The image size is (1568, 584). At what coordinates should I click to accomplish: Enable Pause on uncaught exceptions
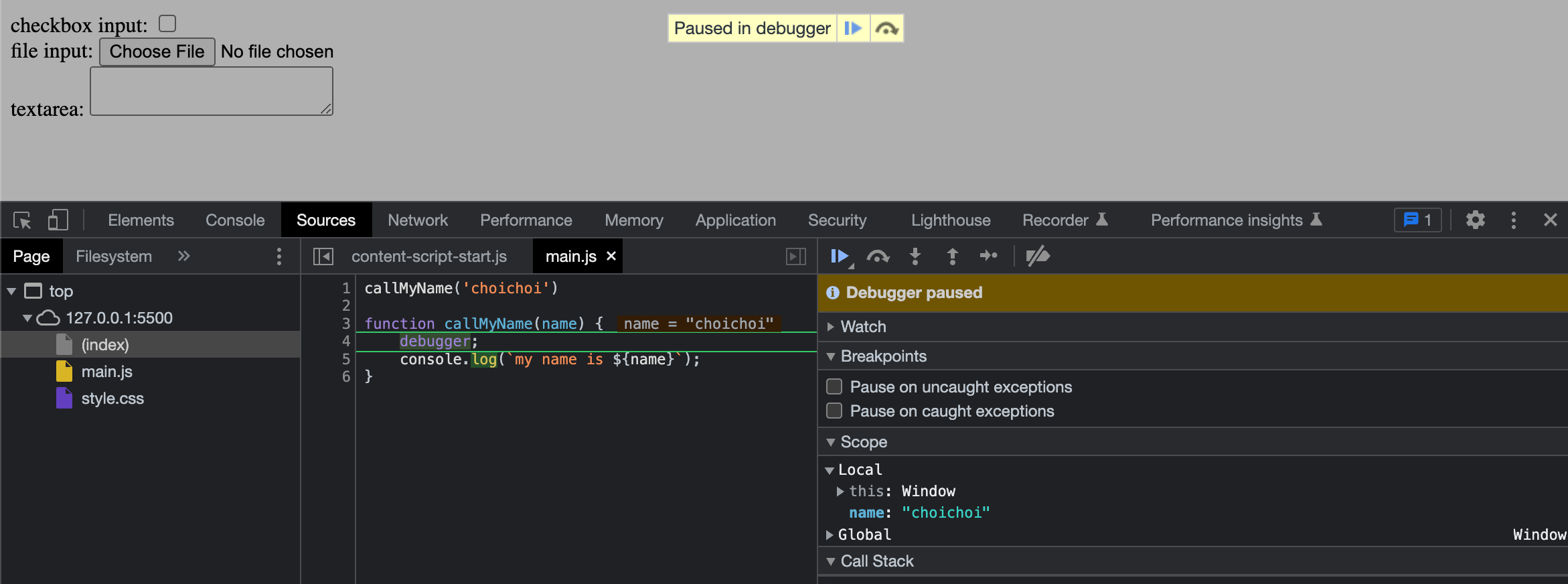(834, 386)
